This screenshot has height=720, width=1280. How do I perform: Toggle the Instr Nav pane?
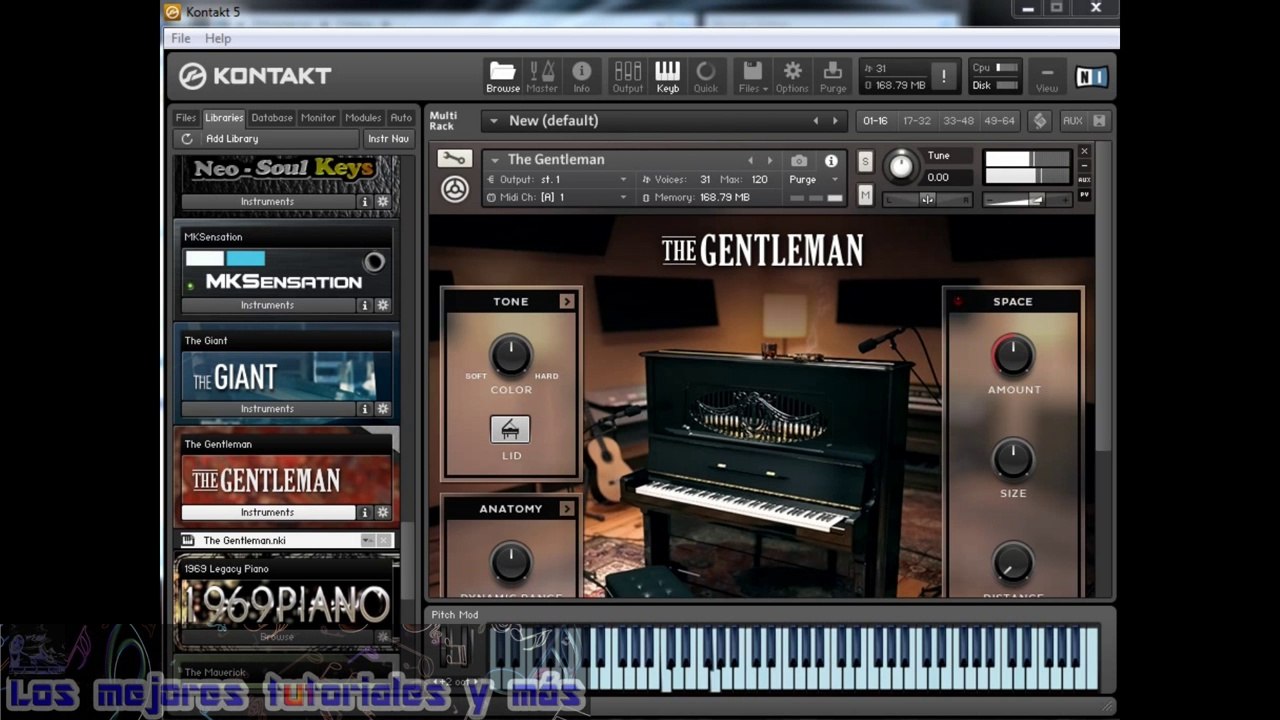coord(388,139)
